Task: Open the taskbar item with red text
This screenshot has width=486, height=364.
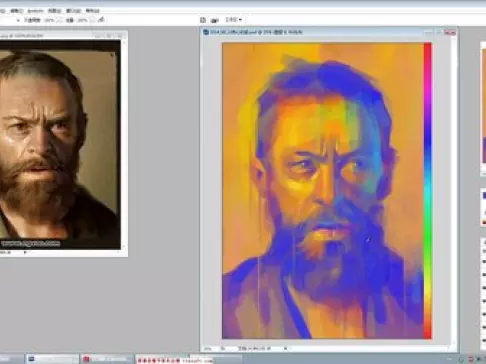Action: 162,360
